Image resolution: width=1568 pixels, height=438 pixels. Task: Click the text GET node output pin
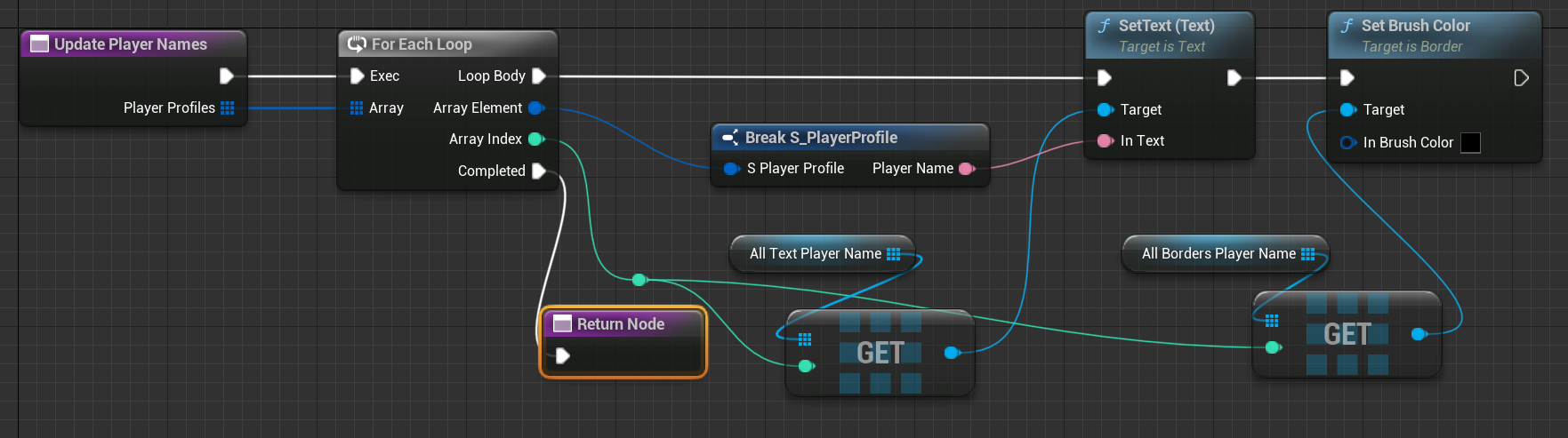[952, 353]
